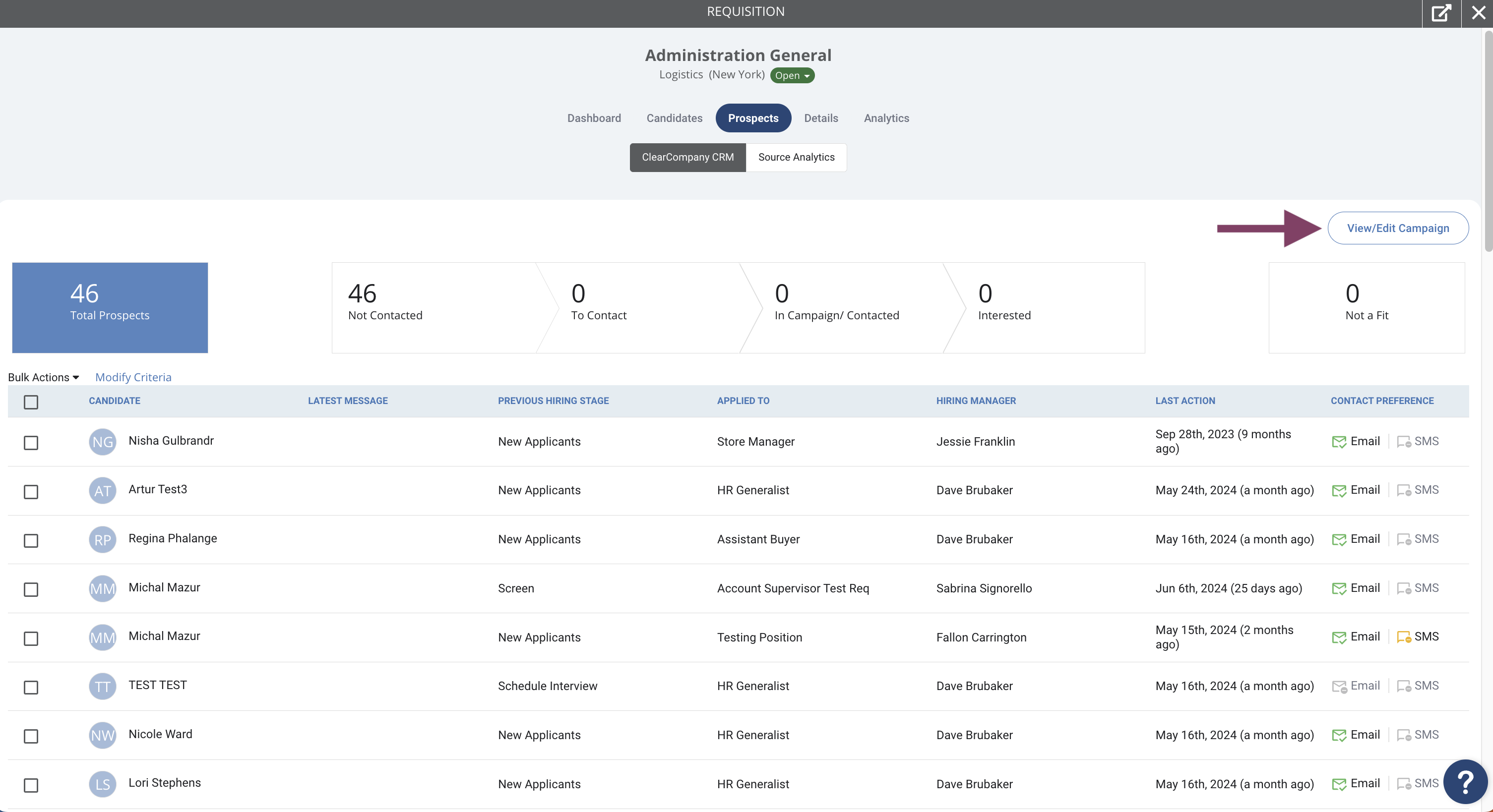Click Lori Stephens' LS avatar
The width and height of the screenshot is (1493, 812).
(103, 784)
